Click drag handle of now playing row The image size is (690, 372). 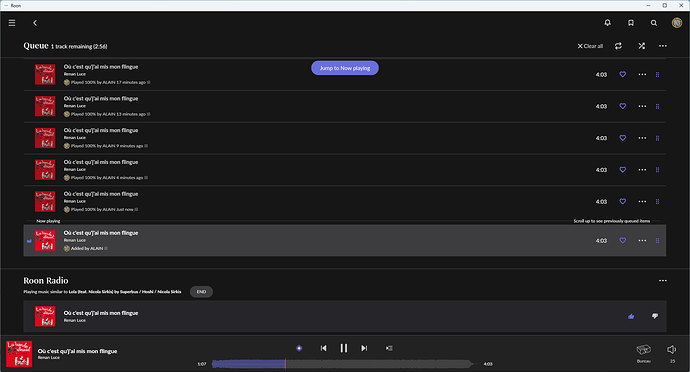click(657, 240)
